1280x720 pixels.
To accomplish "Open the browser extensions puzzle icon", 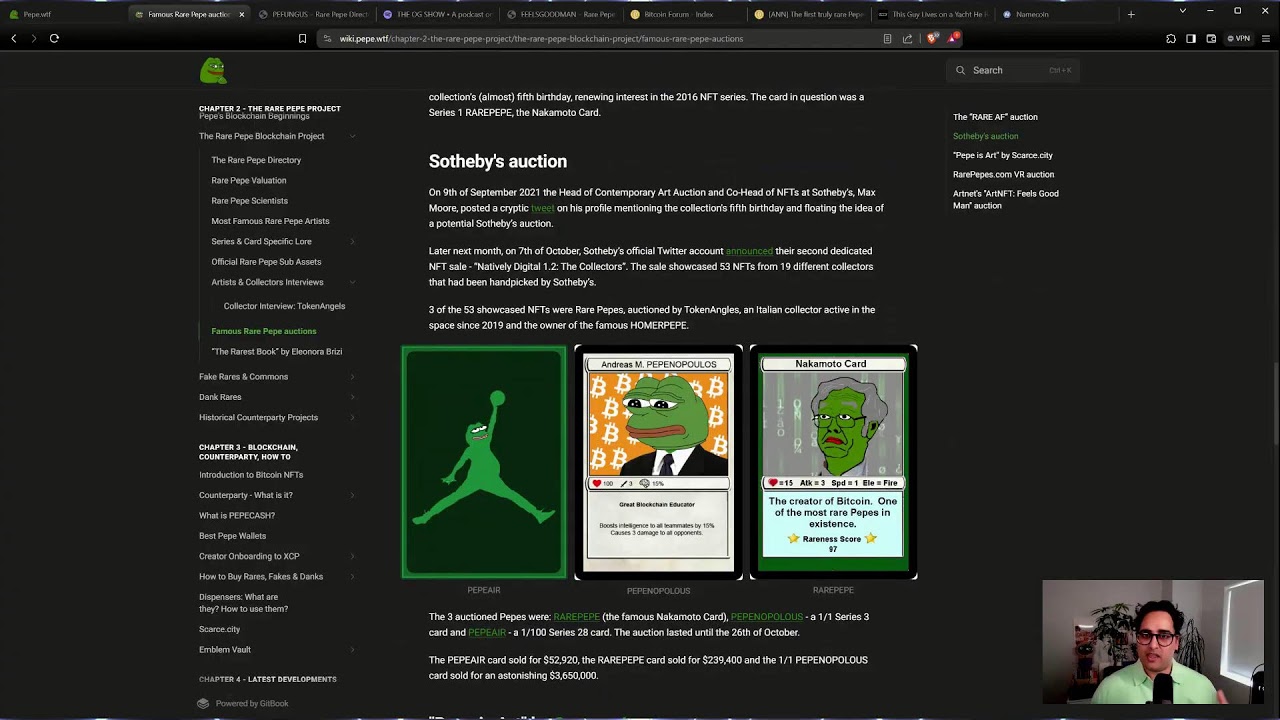I will pos(1171,38).
